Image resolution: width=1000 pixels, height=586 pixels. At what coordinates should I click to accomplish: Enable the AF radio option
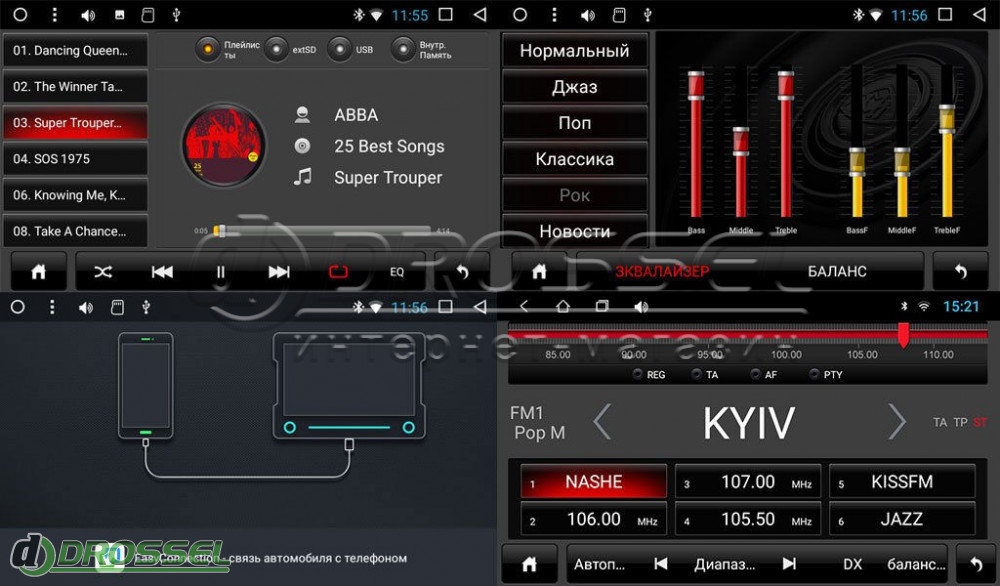coord(756,375)
